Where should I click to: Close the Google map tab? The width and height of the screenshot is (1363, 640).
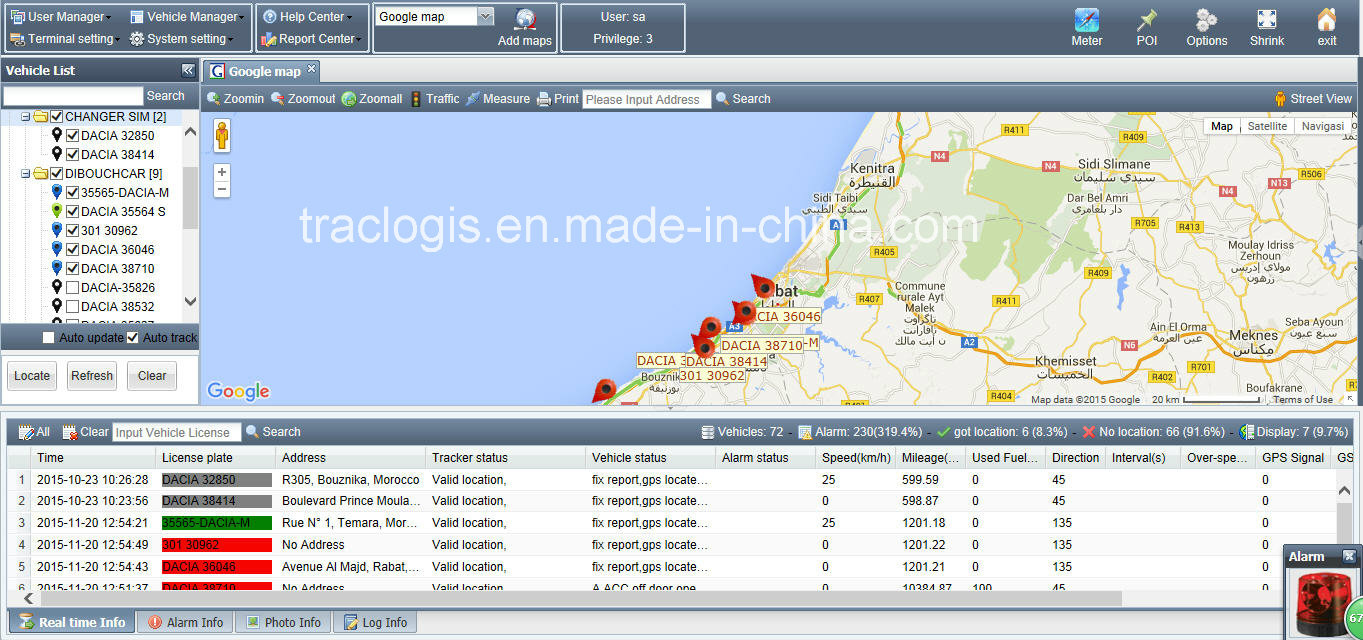[x=311, y=69]
